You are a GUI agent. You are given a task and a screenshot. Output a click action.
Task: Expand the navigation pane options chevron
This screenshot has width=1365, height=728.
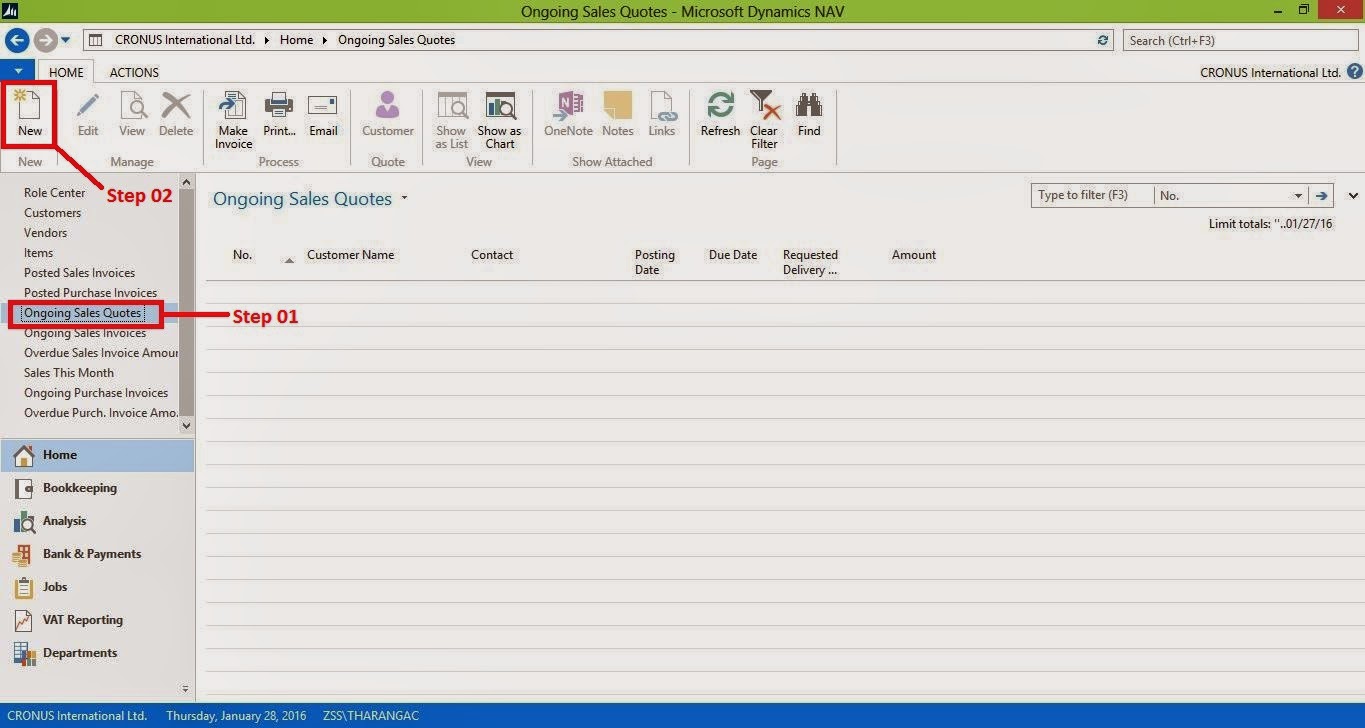[185, 689]
